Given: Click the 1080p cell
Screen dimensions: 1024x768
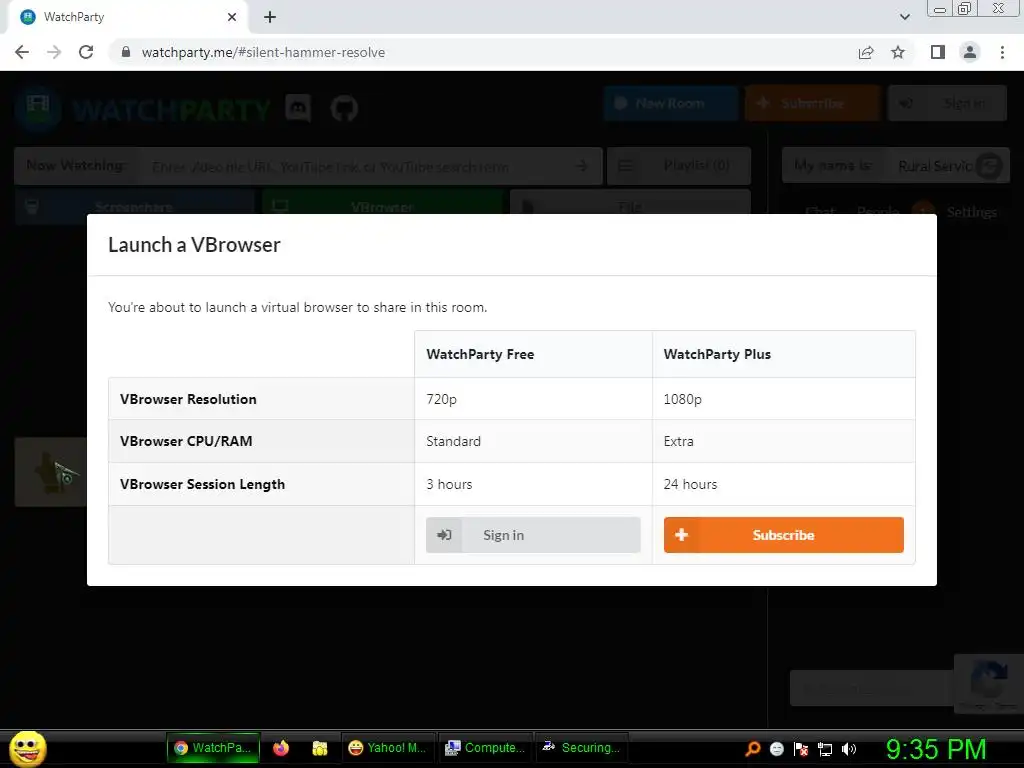Looking at the screenshot, I should (784, 399).
